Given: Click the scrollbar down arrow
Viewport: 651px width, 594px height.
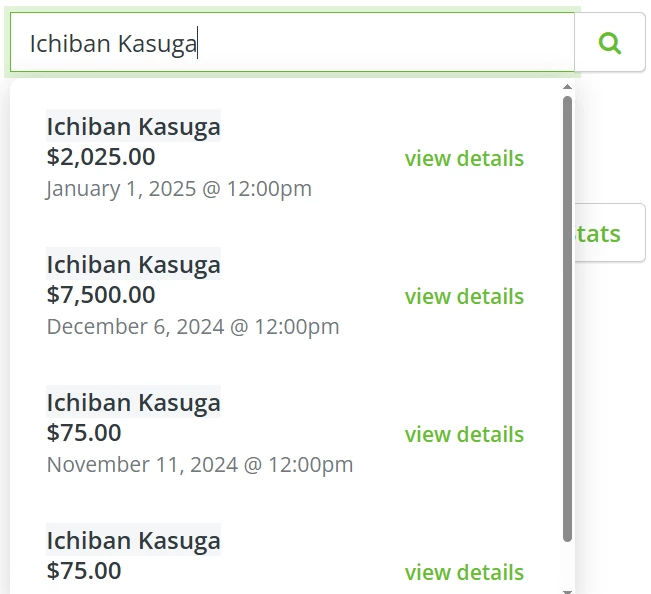Looking at the screenshot, I should [567, 589].
